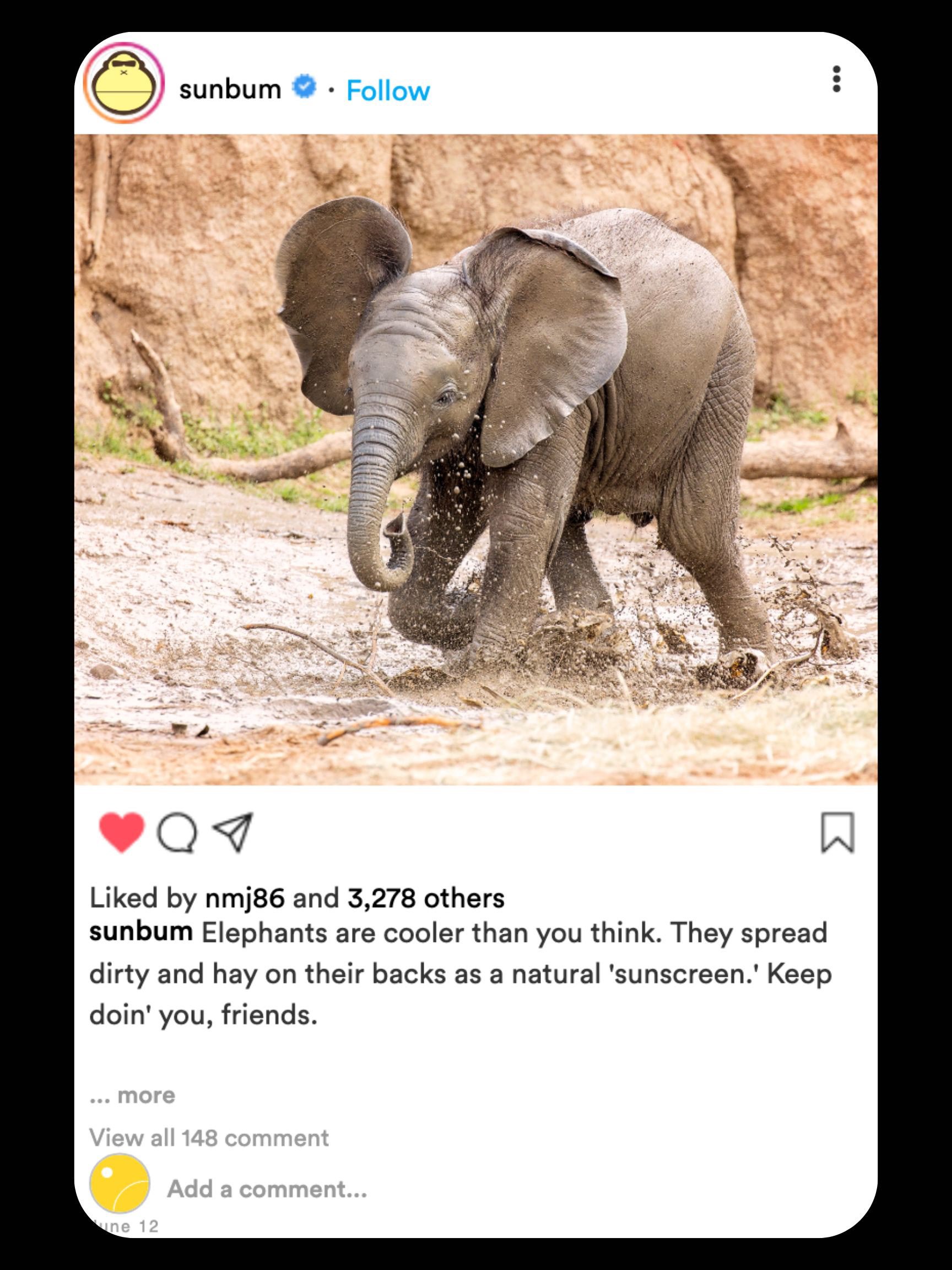Click the 'Liked by' text
The height and width of the screenshot is (1270, 952).
(x=143, y=898)
